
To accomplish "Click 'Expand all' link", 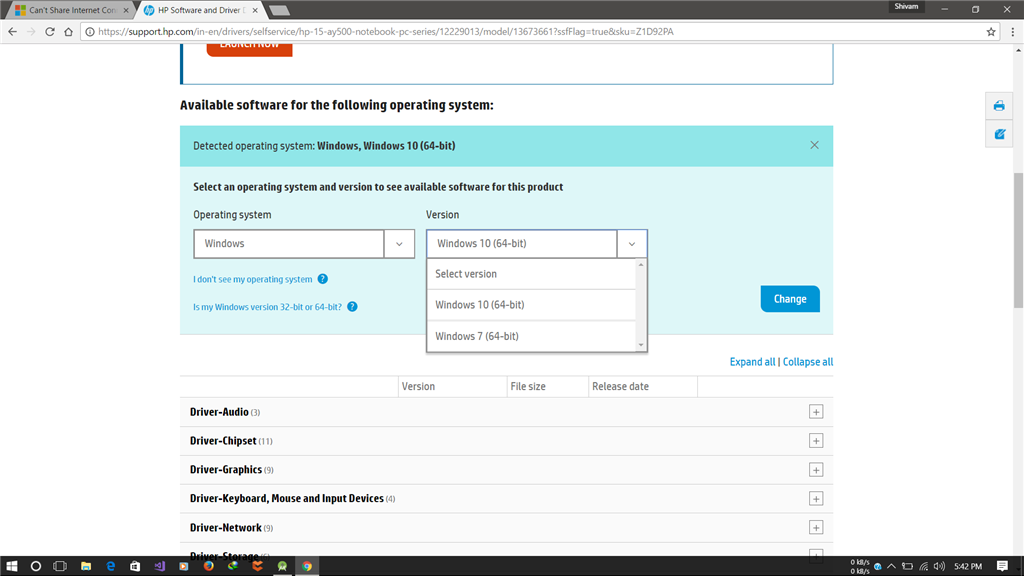I will pyautogui.click(x=752, y=362).
